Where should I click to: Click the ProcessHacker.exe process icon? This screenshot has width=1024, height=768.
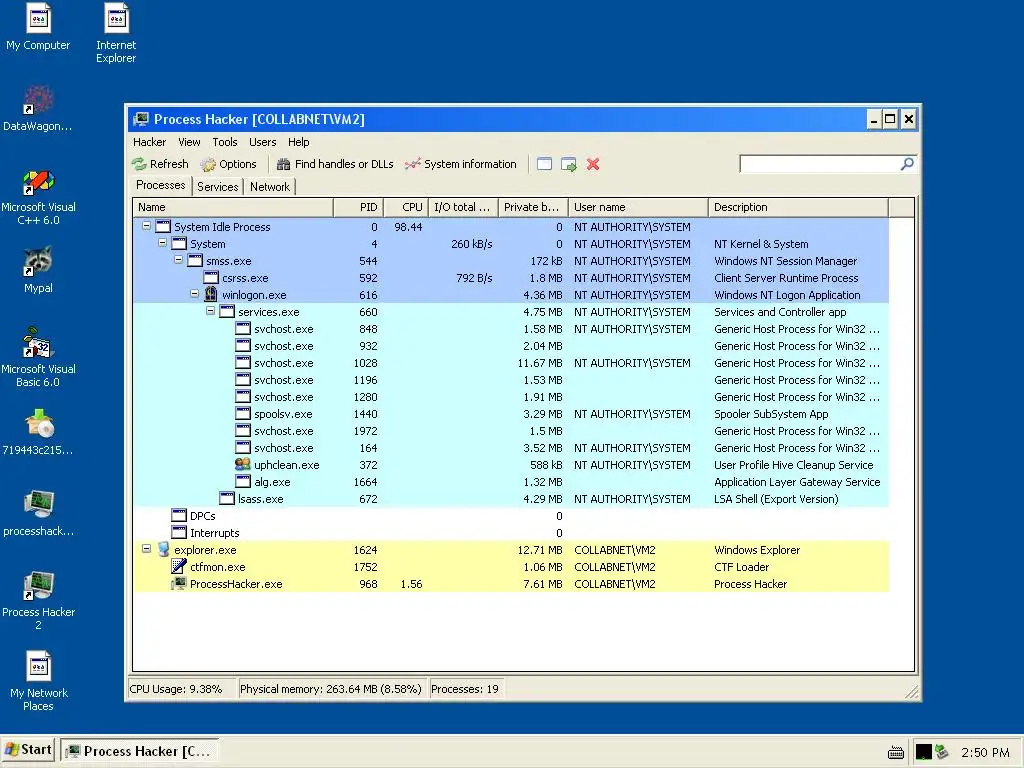178,584
